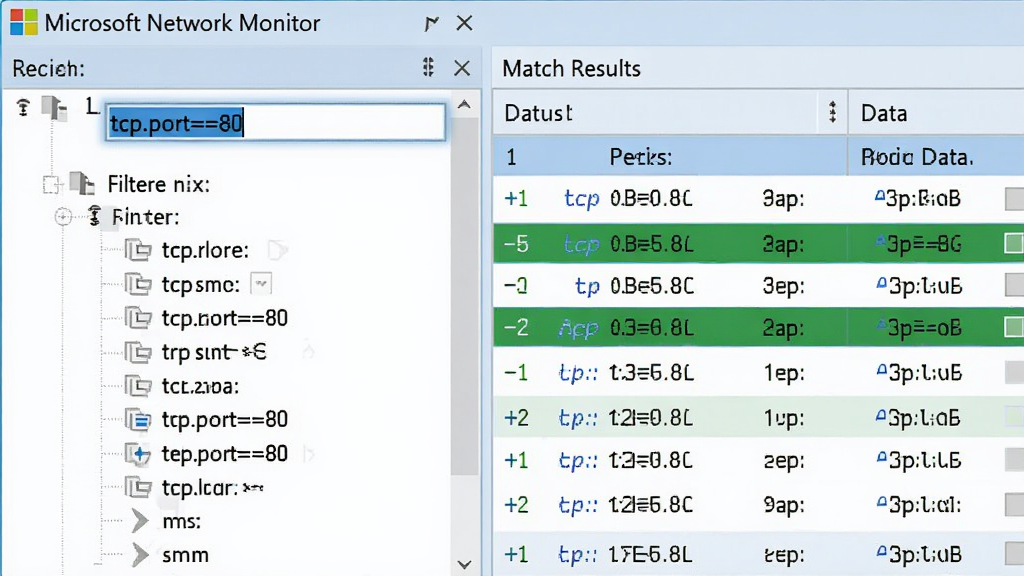Image resolution: width=1024 pixels, height=576 pixels.
Task: Select the +1 tcp 0.B=0.8C row
Action: coord(758,198)
